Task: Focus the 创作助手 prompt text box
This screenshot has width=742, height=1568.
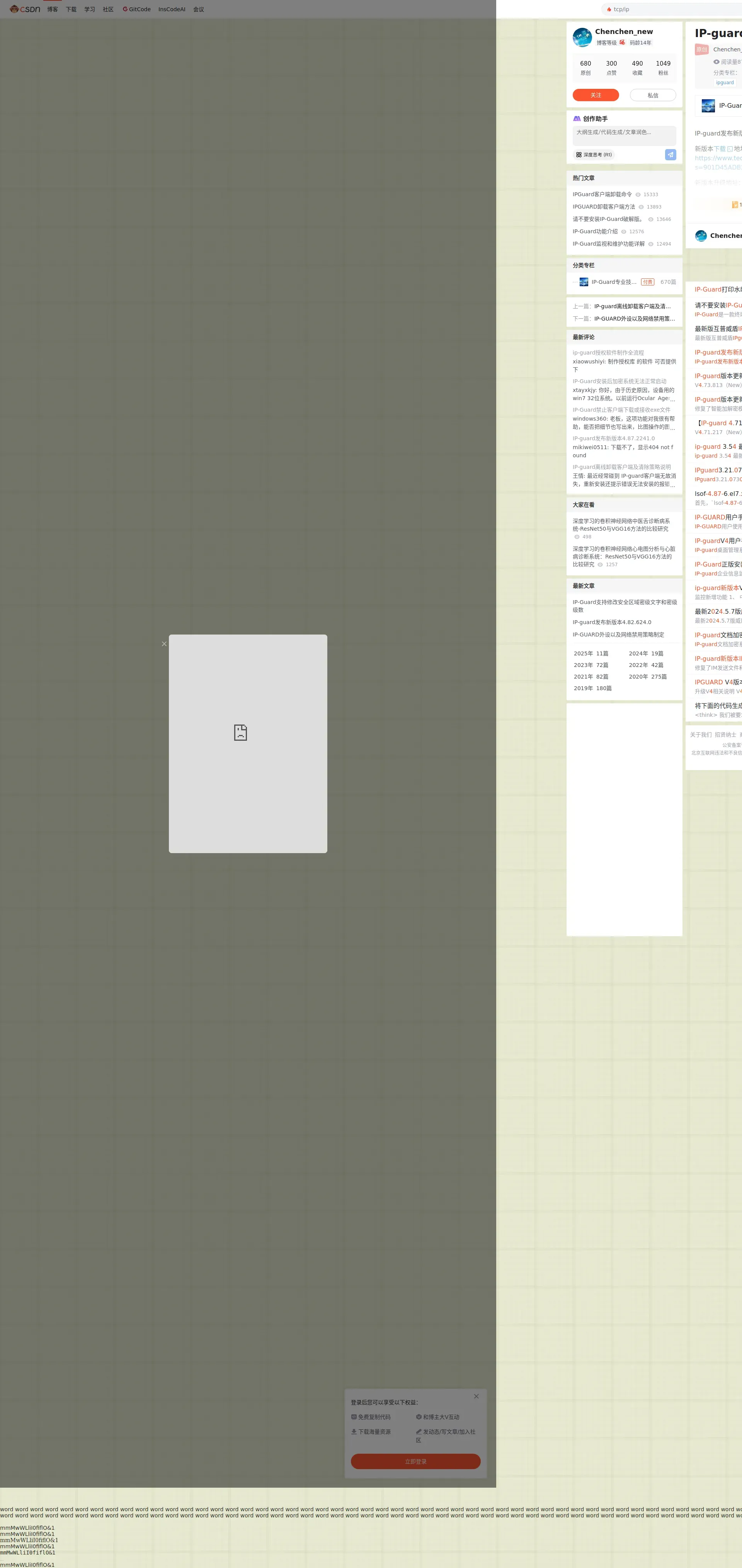Action: 624,135
